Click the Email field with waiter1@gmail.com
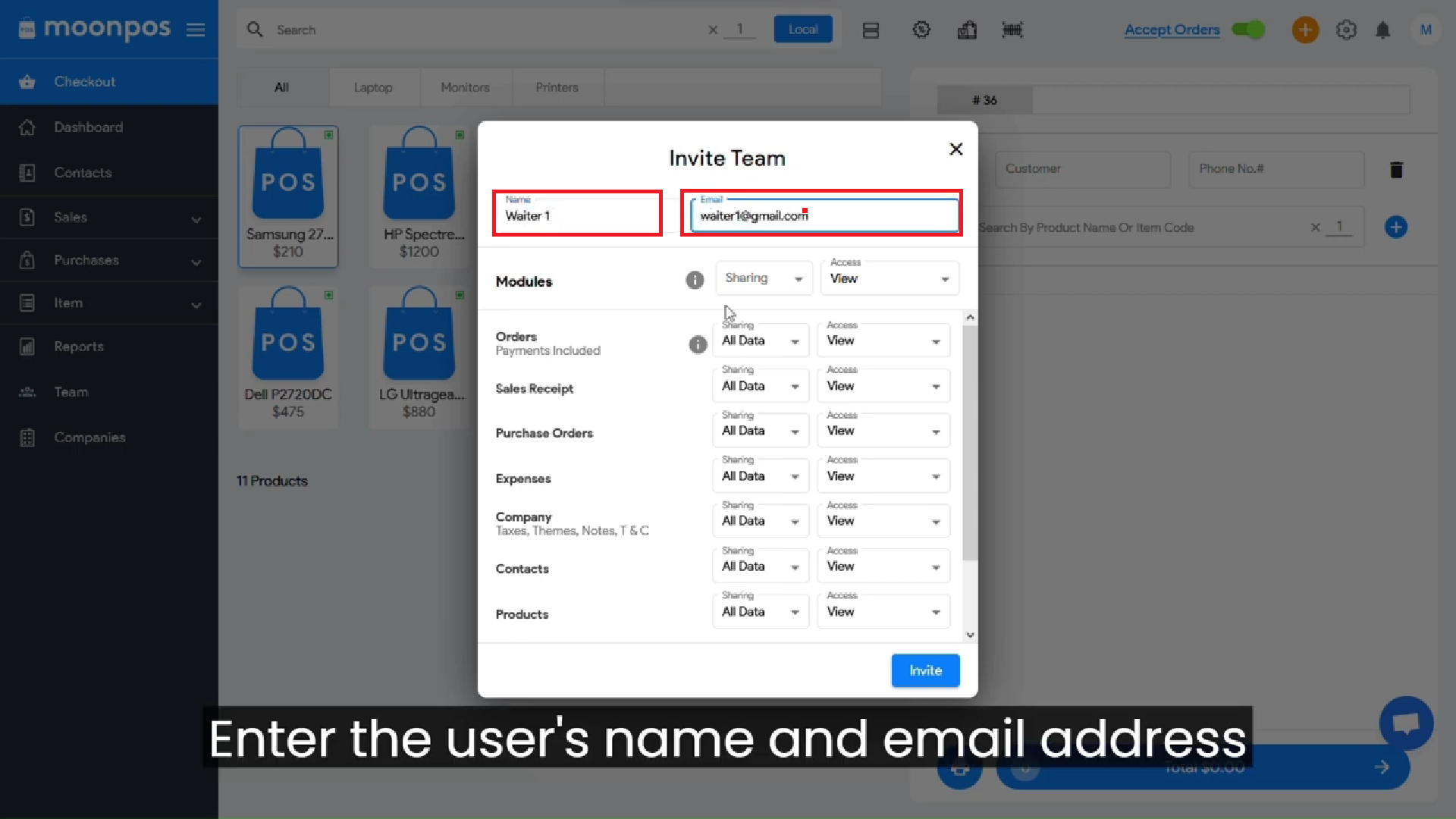The height and width of the screenshot is (819, 1456). coord(824,215)
